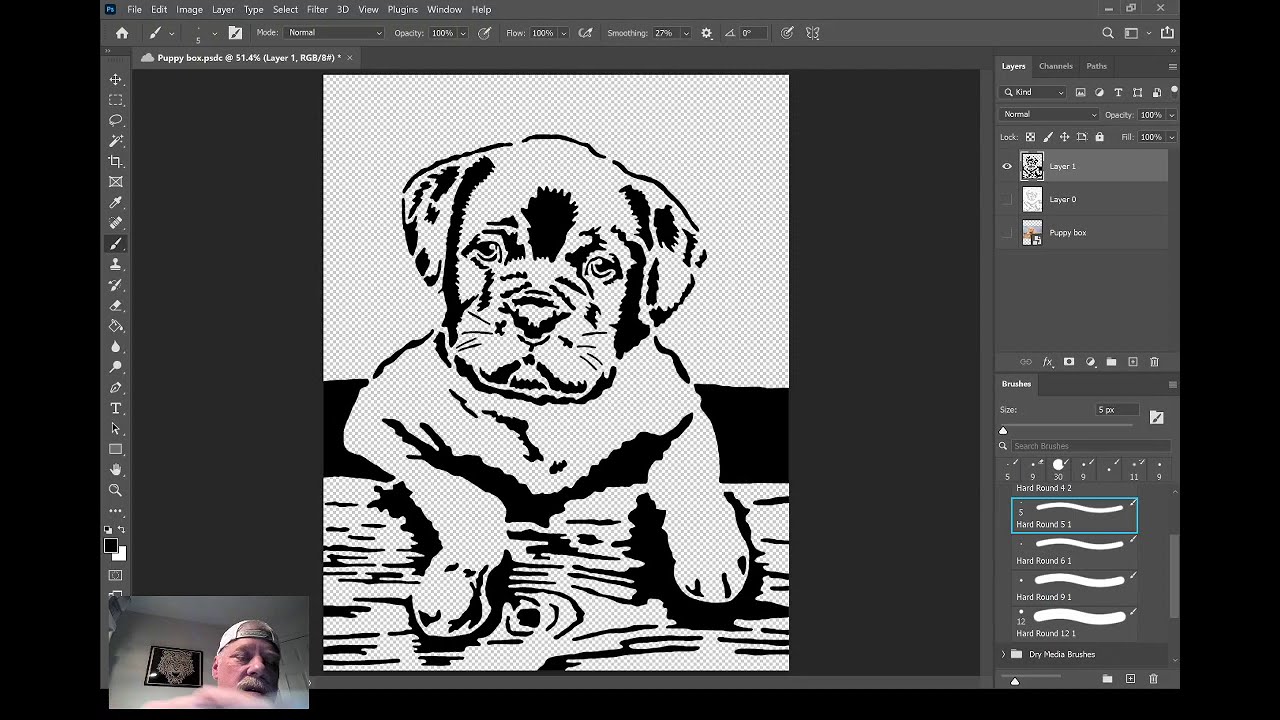Toggle lock all for layer
This screenshot has height=720, width=1280.
tap(1099, 137)
